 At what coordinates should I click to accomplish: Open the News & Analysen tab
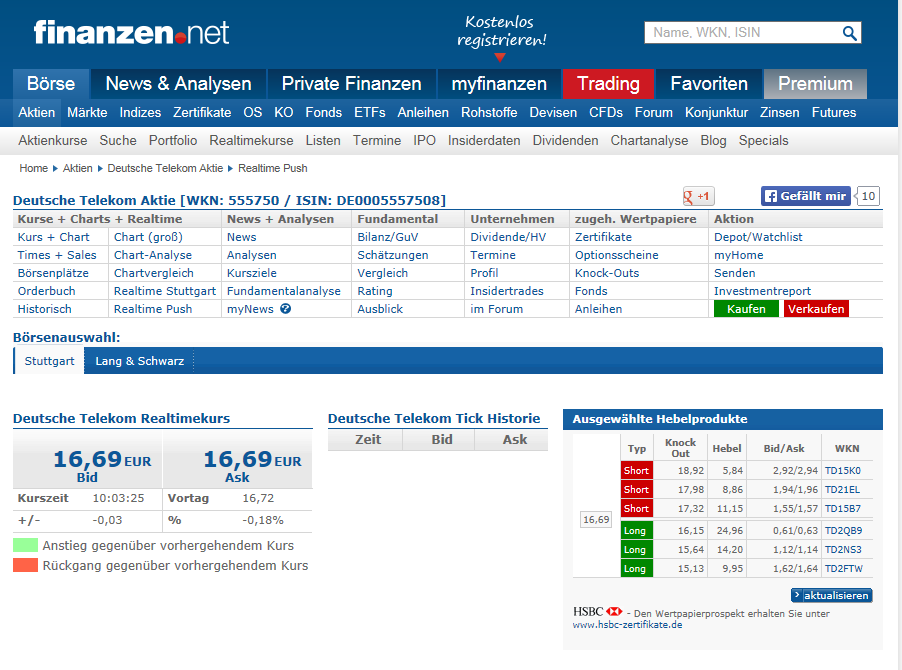tap(178, 84)
